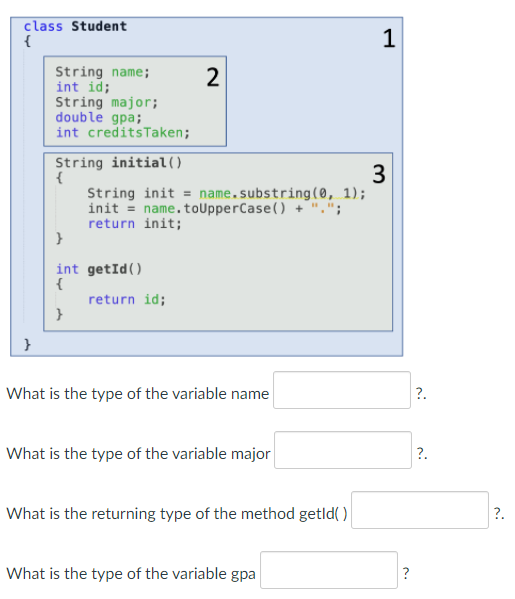Viewport: 515px width, 599px height.
Task: Click the 'int id;' field line
Action: click(83, 87)
